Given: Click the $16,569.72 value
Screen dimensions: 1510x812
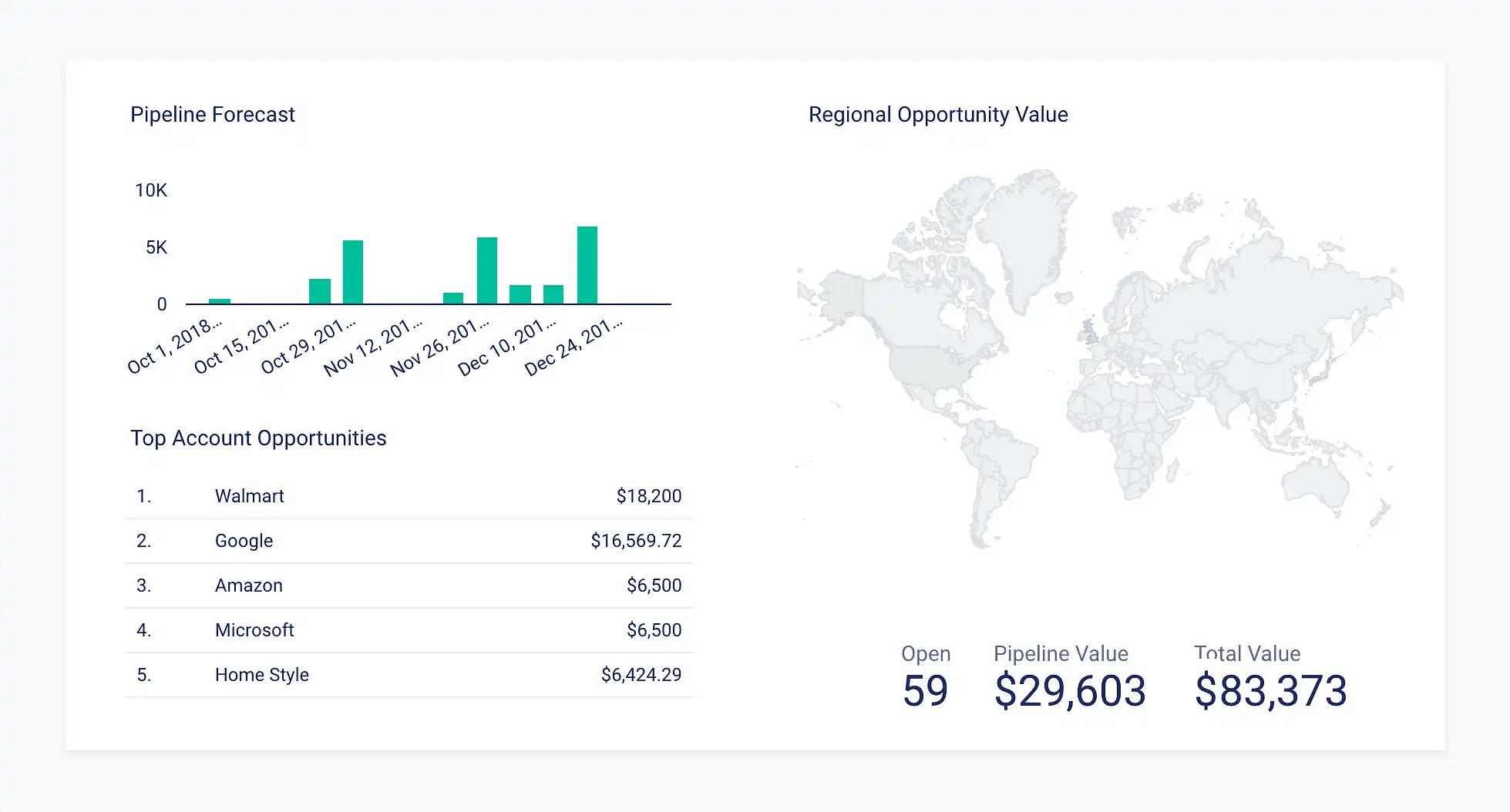Looking at the screenshot, I should [x=637, y=541].
